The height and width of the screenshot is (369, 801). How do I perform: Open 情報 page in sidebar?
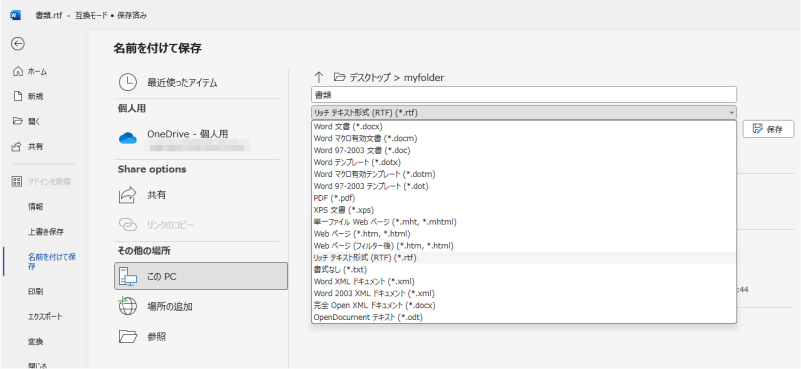pyautogui.click(x=35, y=207)
